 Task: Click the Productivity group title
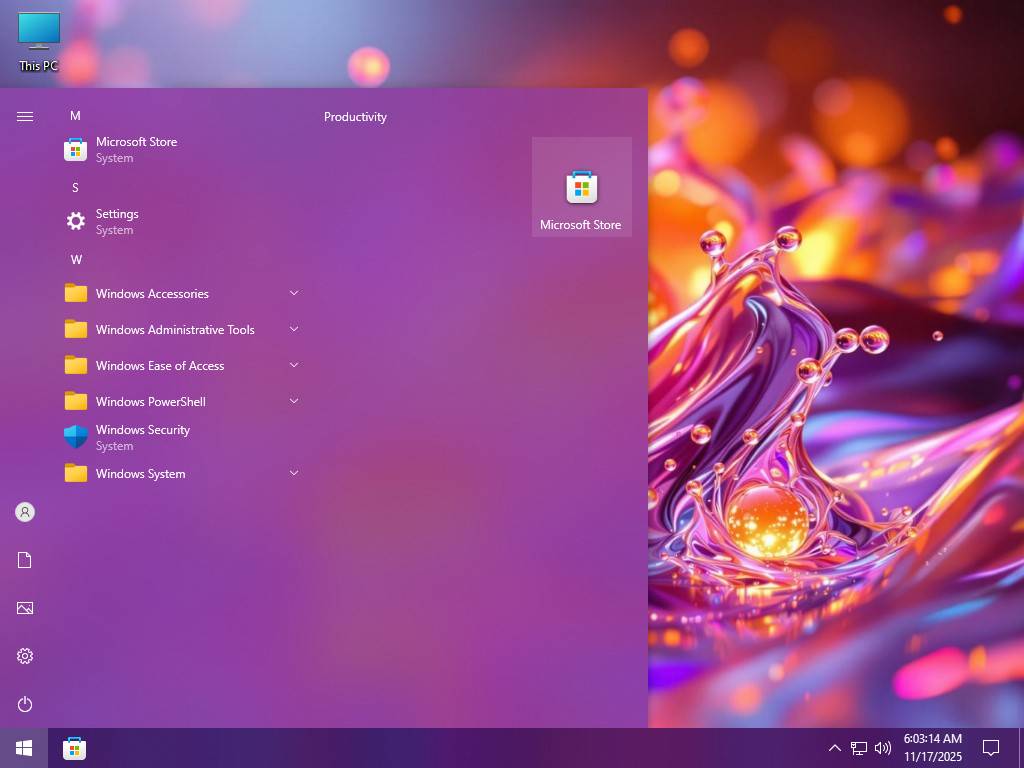(x=355, y=117)
